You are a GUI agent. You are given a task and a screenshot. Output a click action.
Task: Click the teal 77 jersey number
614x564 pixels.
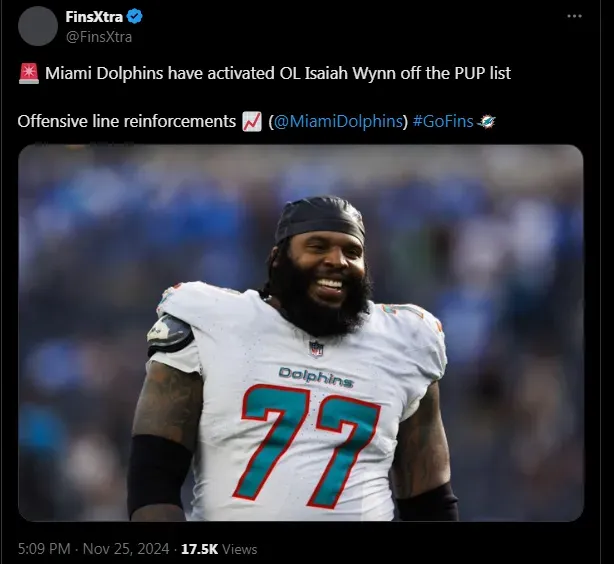click(309, 445)
